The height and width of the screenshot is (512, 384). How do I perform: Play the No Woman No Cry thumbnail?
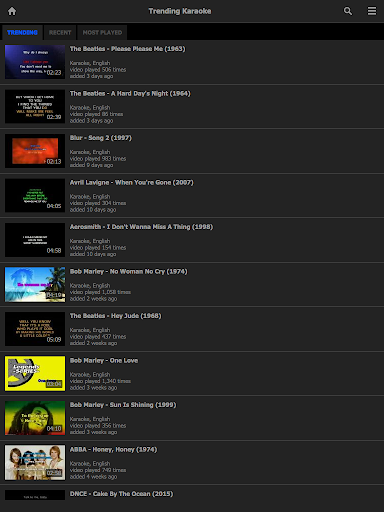pos(35,284)
